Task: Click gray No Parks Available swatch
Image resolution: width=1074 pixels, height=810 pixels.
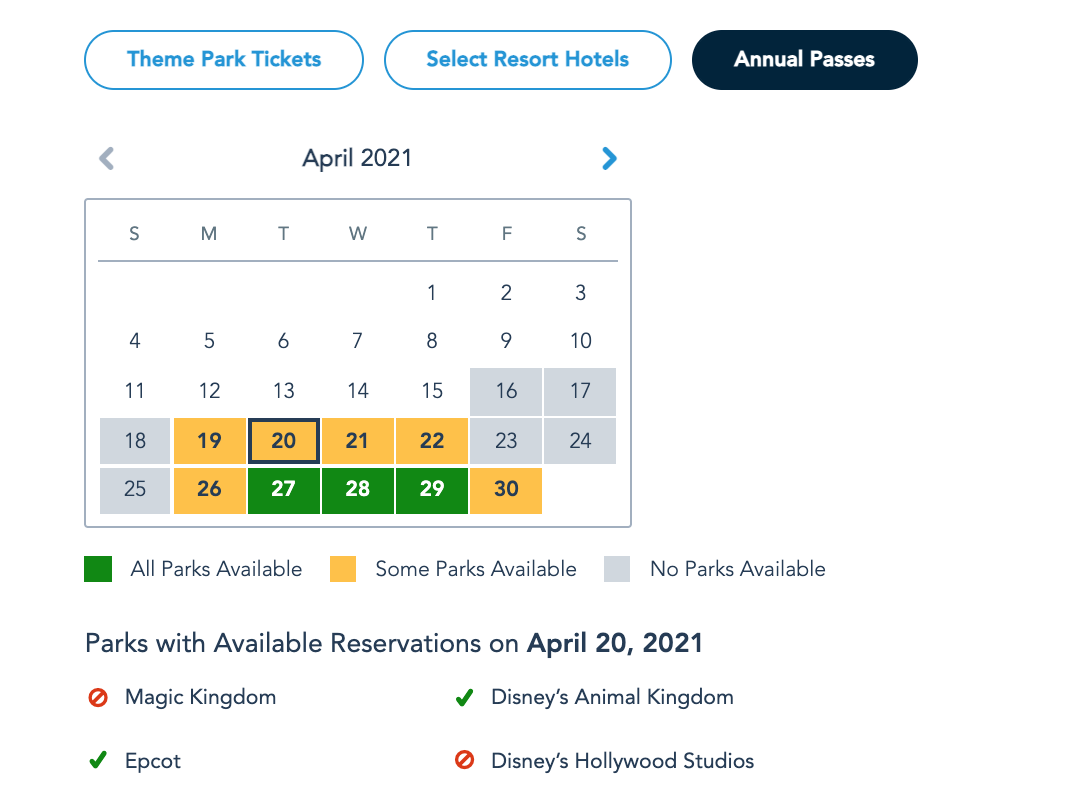Action: (617, 569)
